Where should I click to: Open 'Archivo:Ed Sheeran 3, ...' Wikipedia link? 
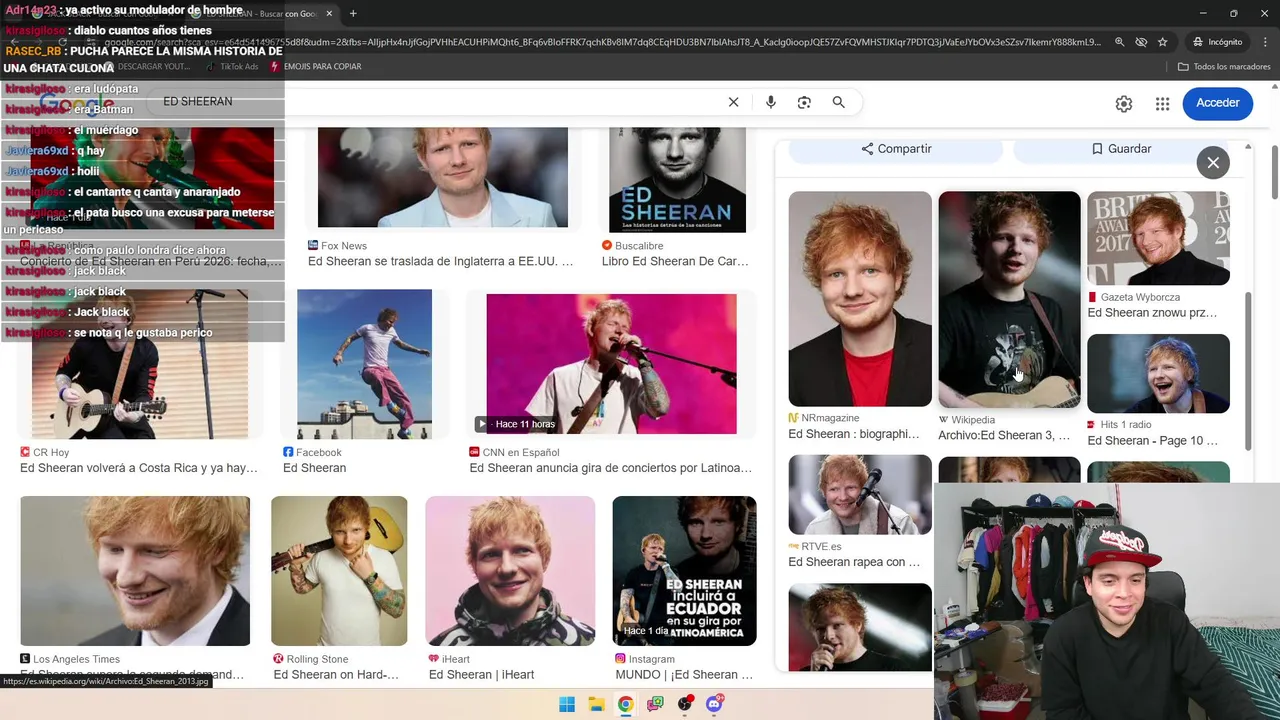click(x=1004, y=435)
